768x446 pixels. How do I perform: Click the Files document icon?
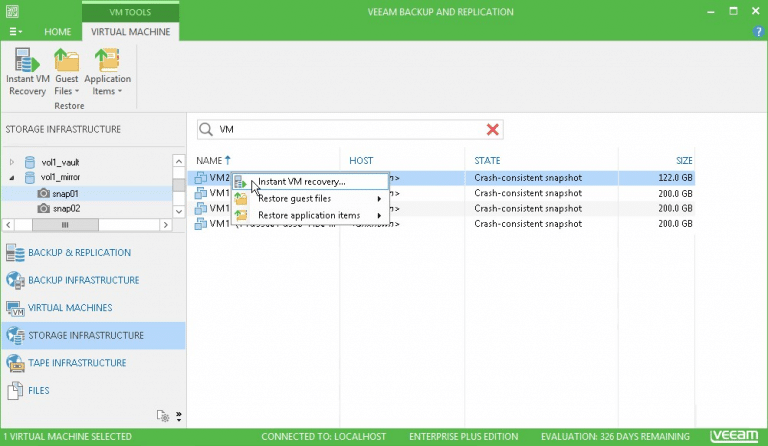[x=15, y=390]
